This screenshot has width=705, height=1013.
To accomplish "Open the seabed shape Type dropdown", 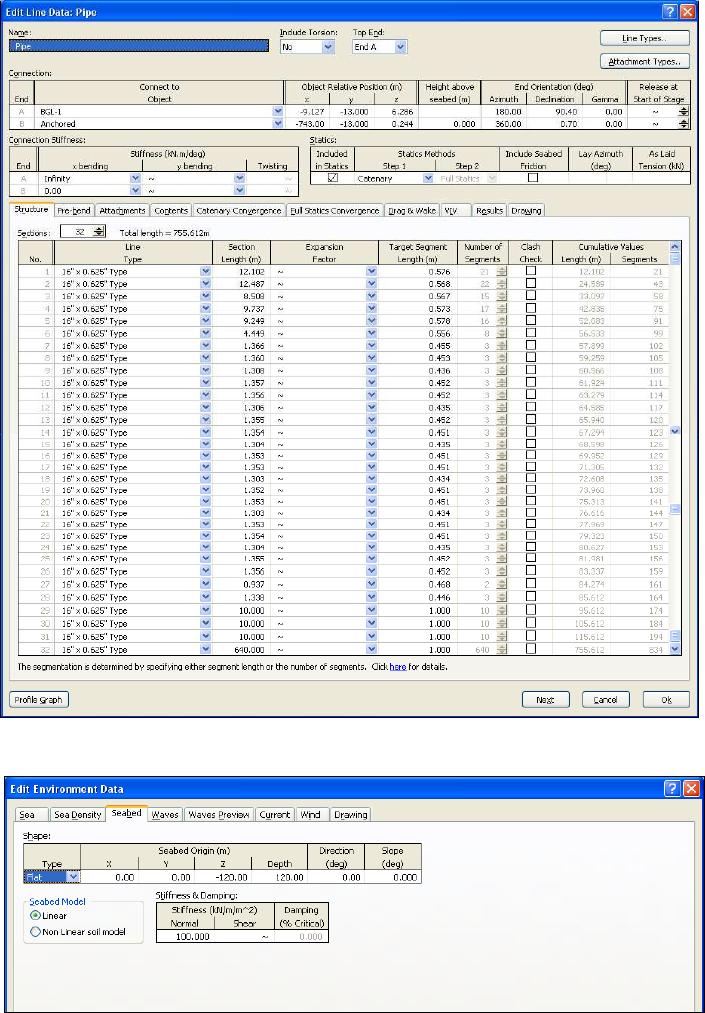I will 72,876.
